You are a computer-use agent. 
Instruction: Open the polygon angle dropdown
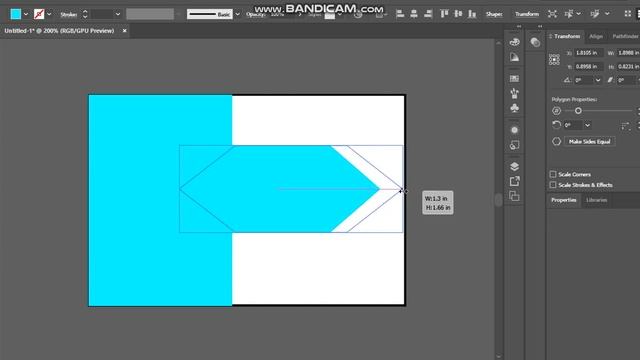point(587,125)
